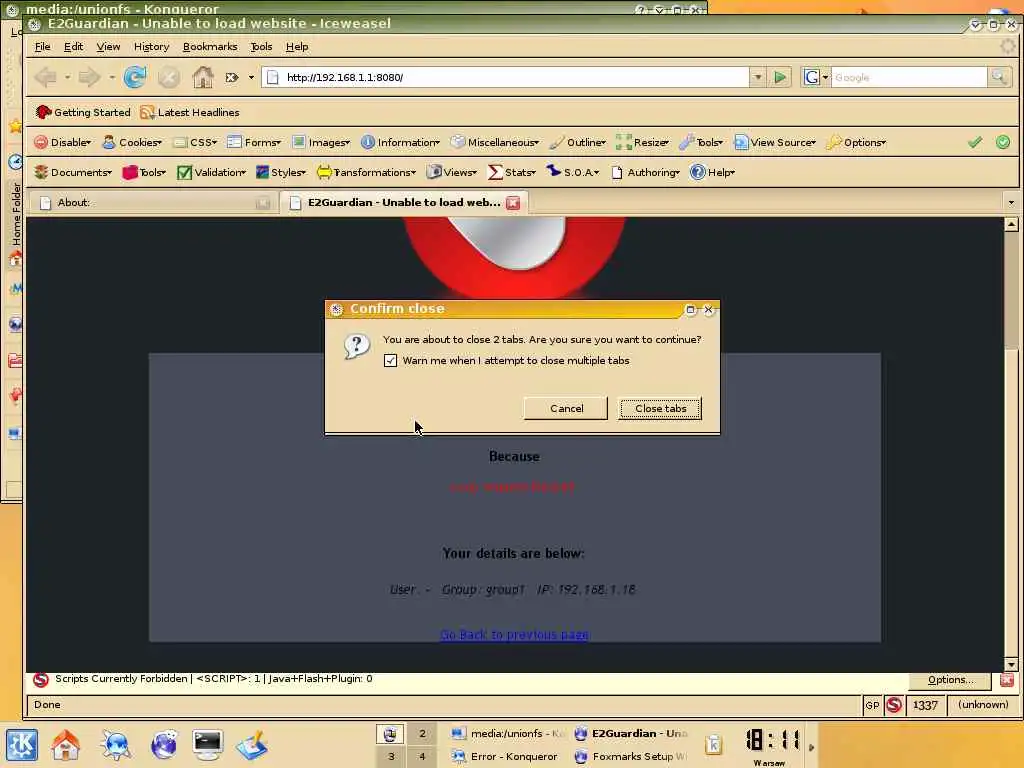Viewport: 1024px width, 768px height.
Task: Open the search engine Google selector
Action: pyautogui.click(x=816, y=77)
